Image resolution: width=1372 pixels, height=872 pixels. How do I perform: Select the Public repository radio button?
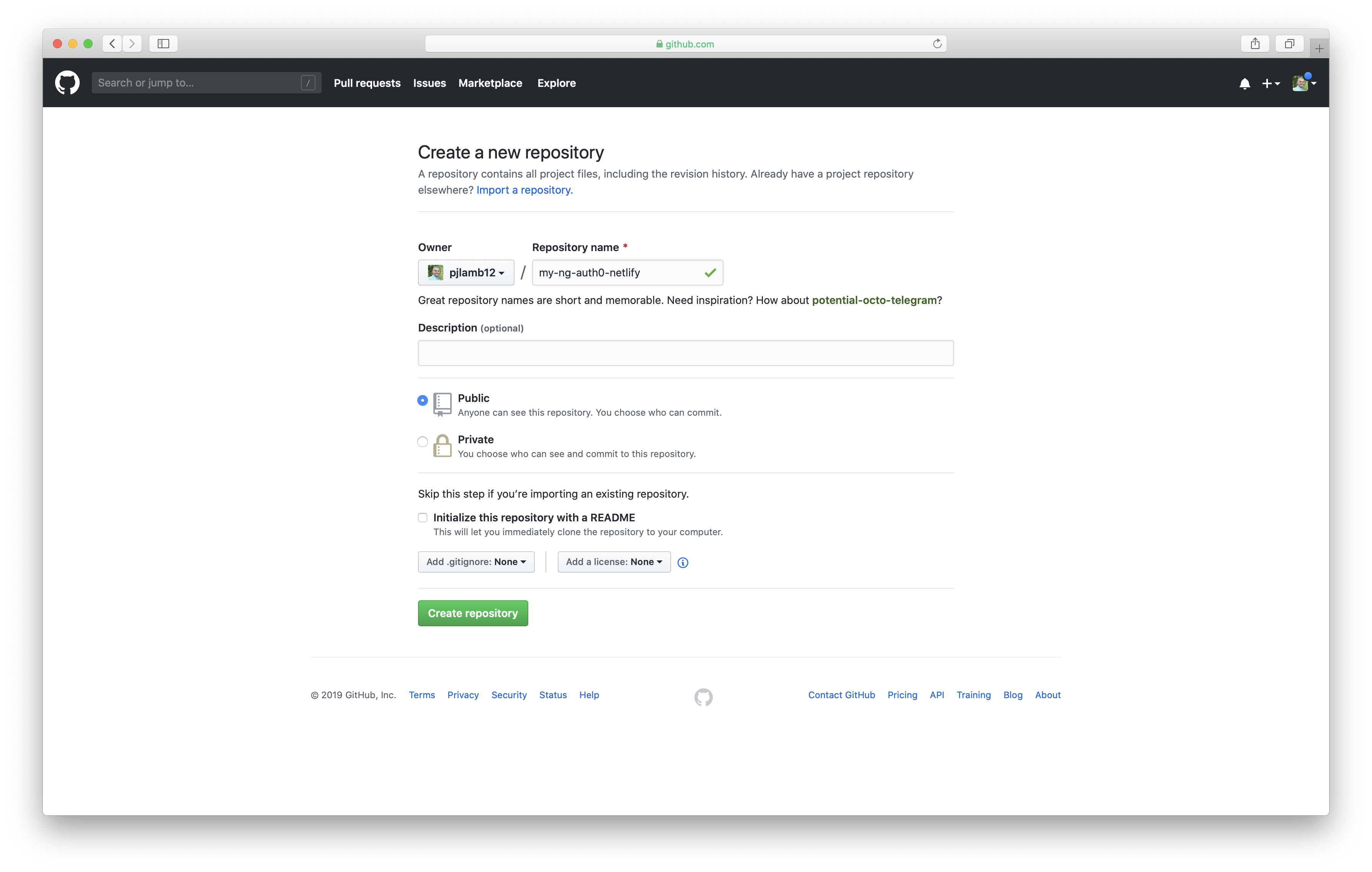click(422, 398)
